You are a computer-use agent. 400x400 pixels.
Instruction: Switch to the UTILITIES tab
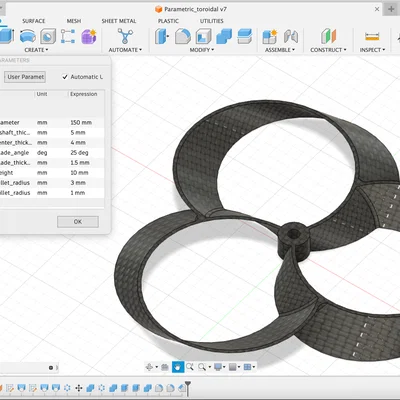point(212,21)
